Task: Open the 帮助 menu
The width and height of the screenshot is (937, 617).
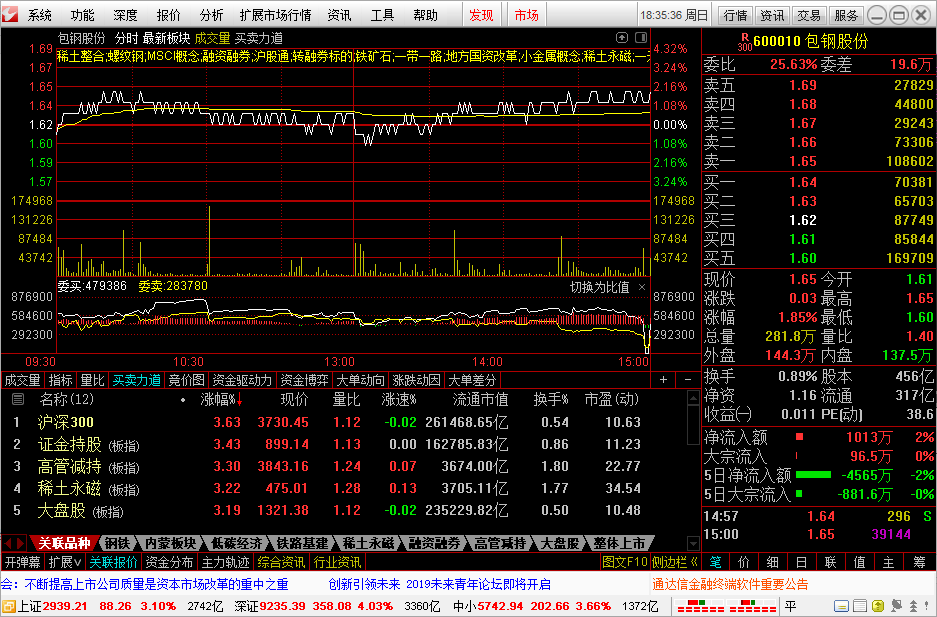Action: coord(425,15)
